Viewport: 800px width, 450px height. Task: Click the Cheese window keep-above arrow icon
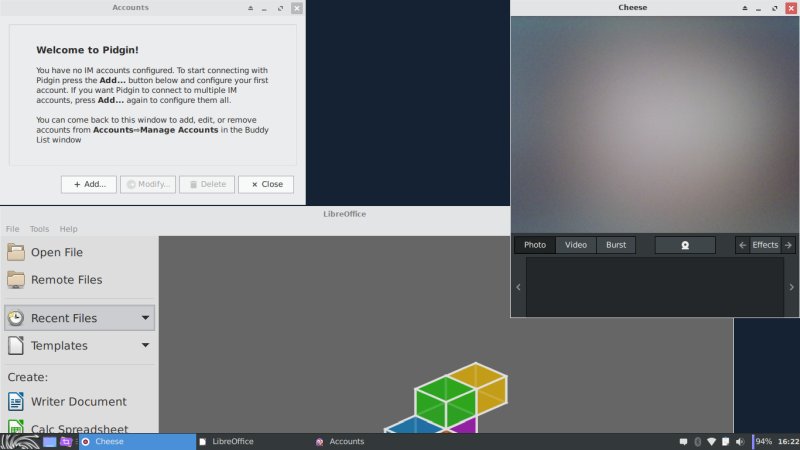point(745,8)
